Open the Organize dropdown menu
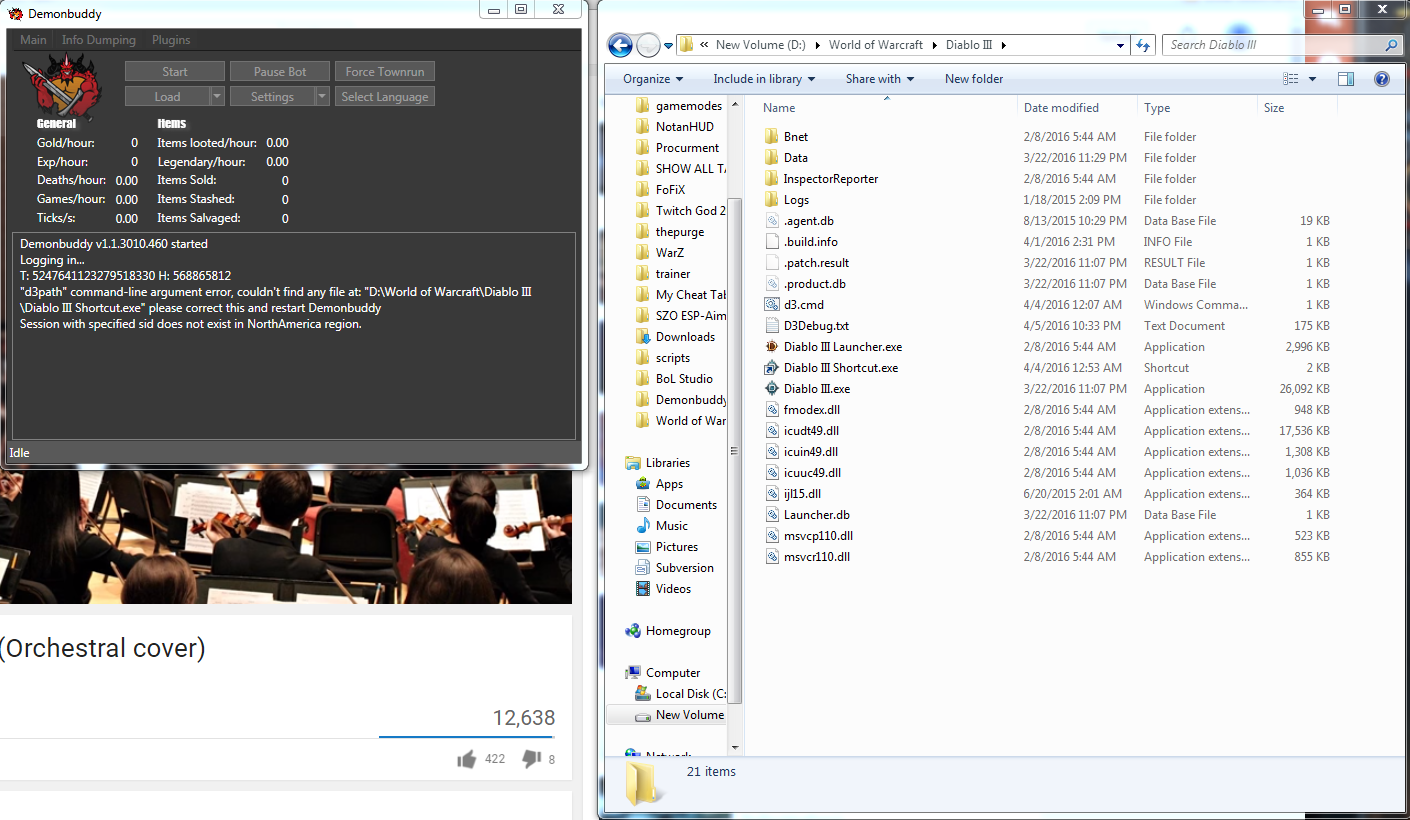 pos(653,79)
